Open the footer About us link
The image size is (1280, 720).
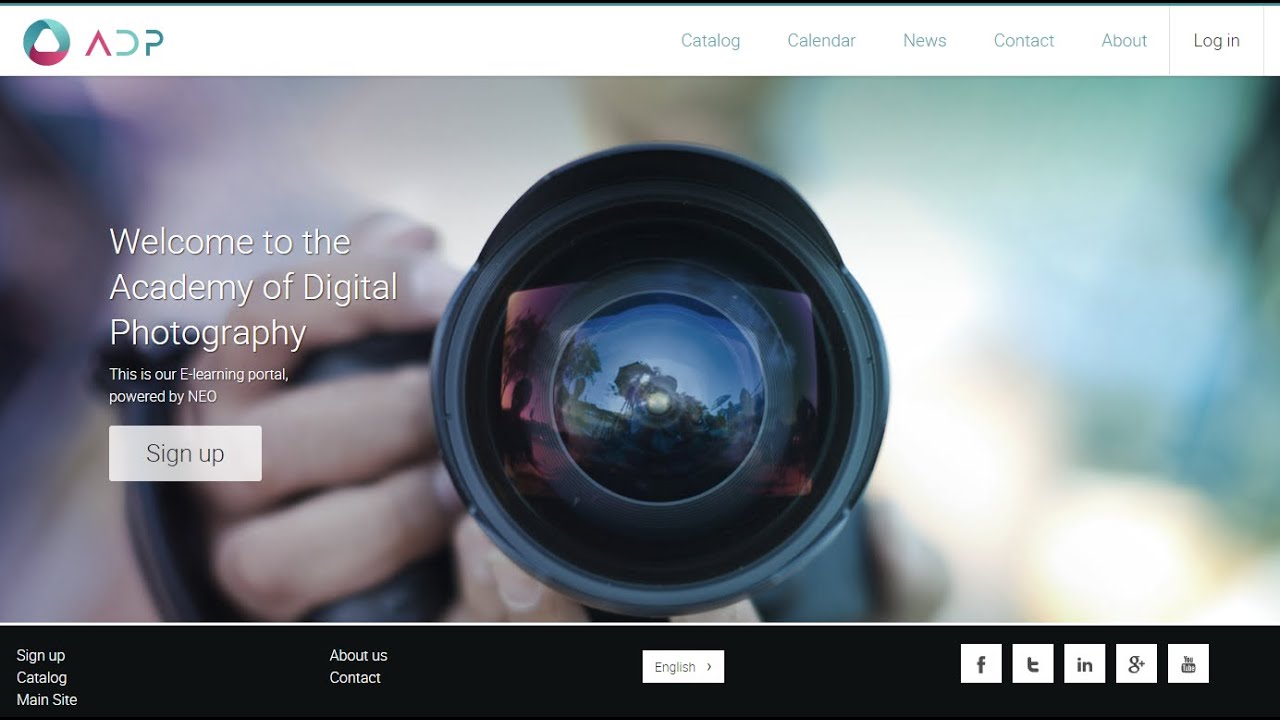pyautogui.click(x=358, y=656)
